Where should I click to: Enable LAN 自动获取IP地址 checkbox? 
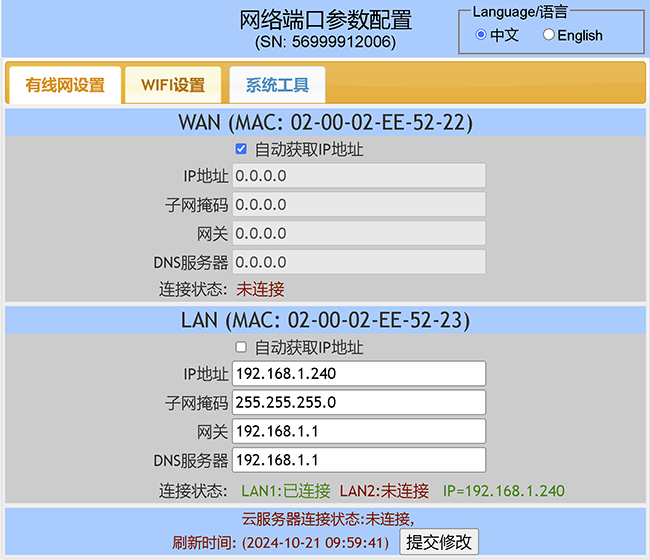[x=241, y=348]
